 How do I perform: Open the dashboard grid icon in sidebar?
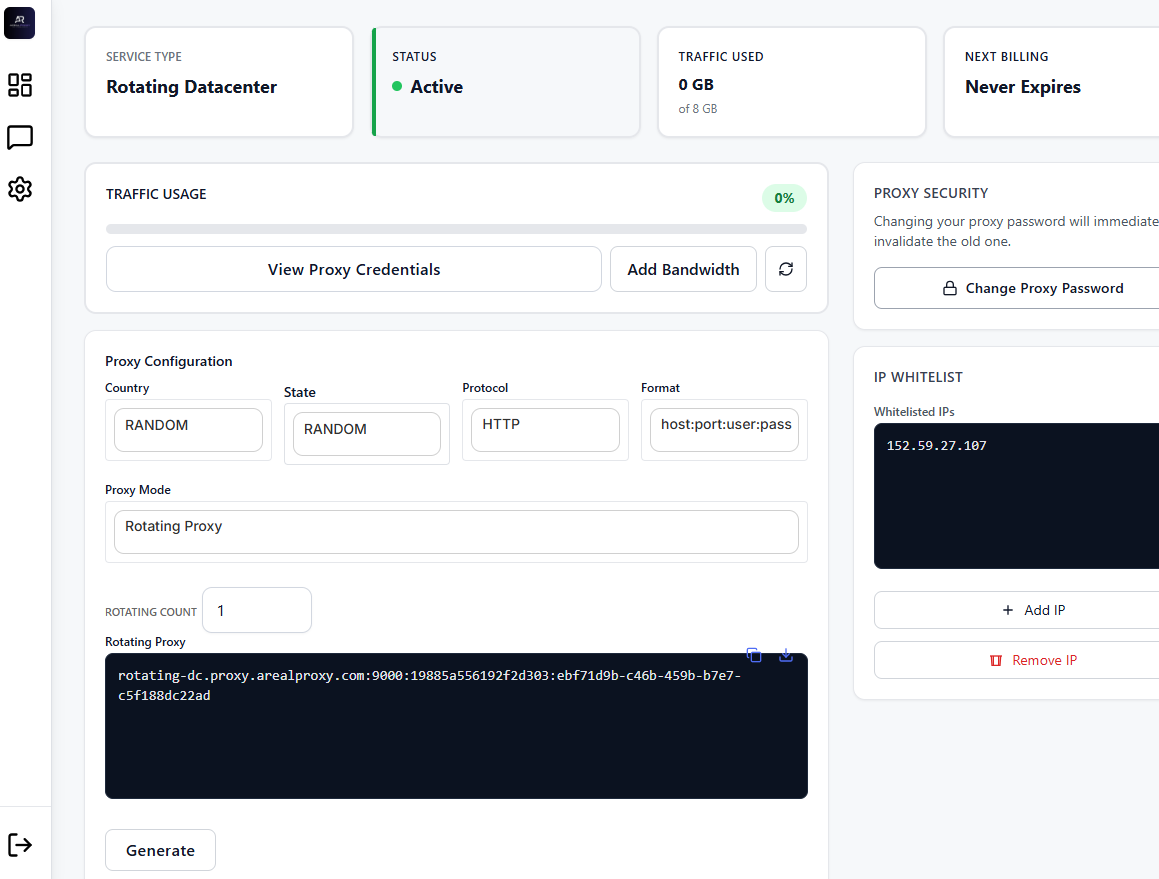[20, 85]
